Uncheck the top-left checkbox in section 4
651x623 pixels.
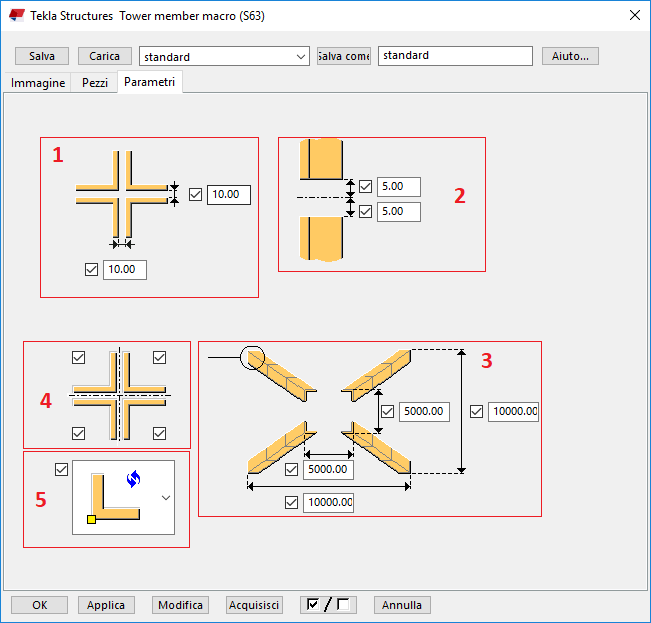[x=79, y=357]
